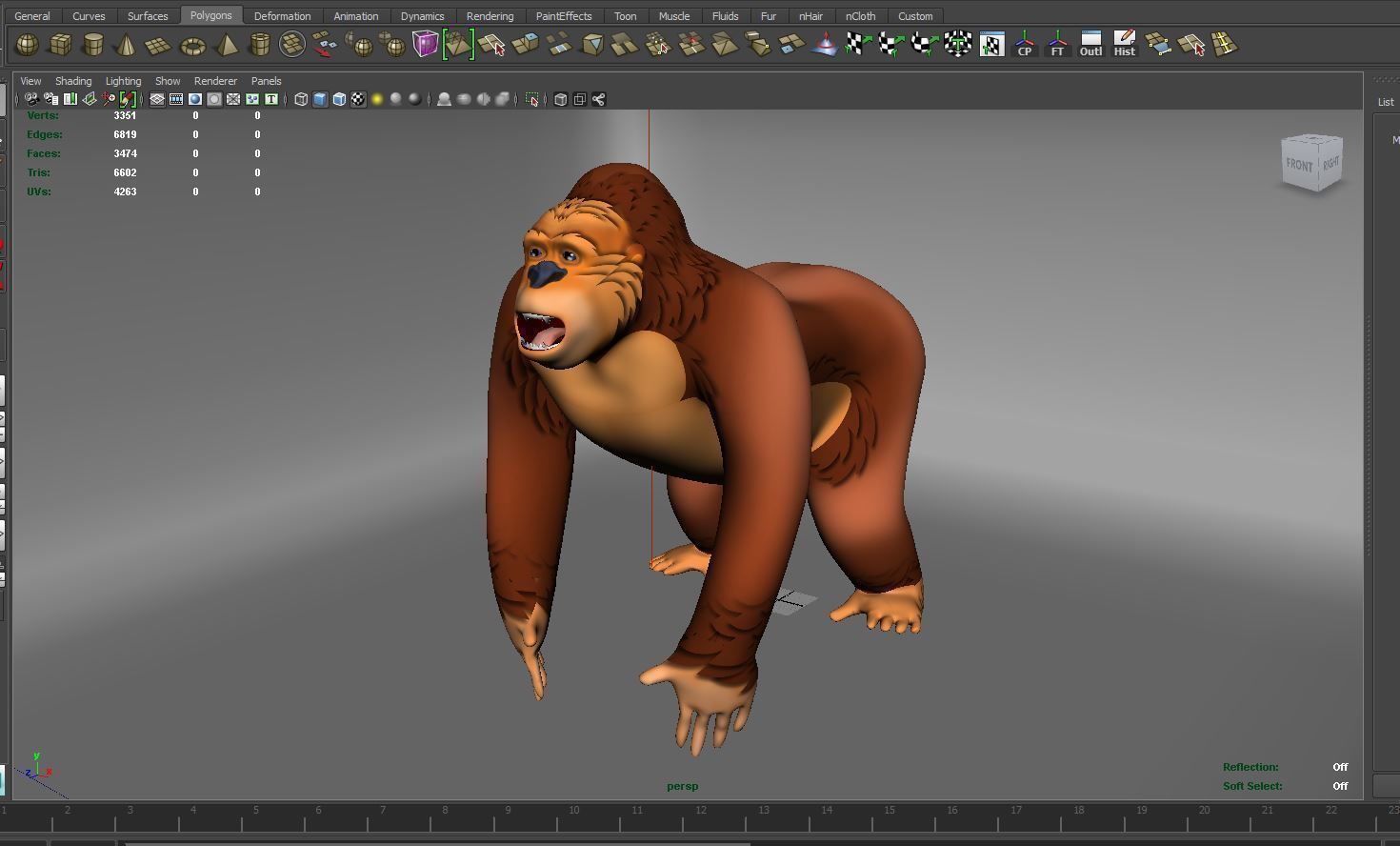The width and height of the screenshot is (1400, 846).
Task: Click the green-bracketed pyramid shelf icon
Action: [x=458, y=44]
